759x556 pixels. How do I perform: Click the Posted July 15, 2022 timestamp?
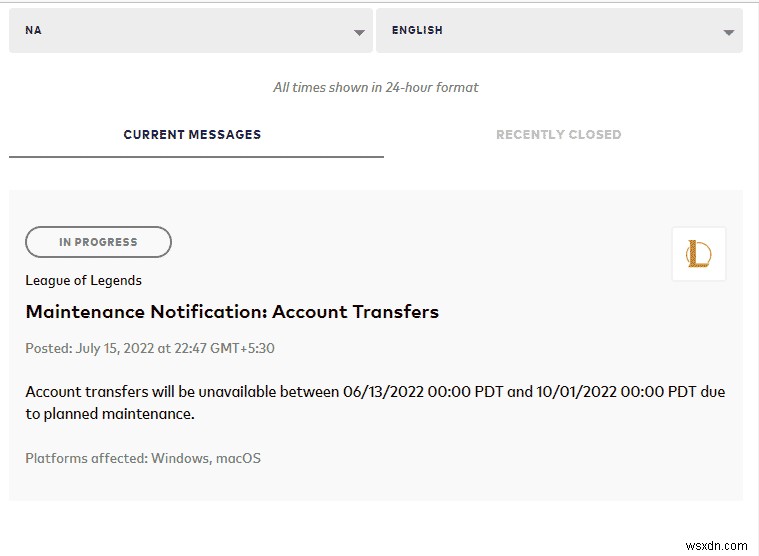150,349
